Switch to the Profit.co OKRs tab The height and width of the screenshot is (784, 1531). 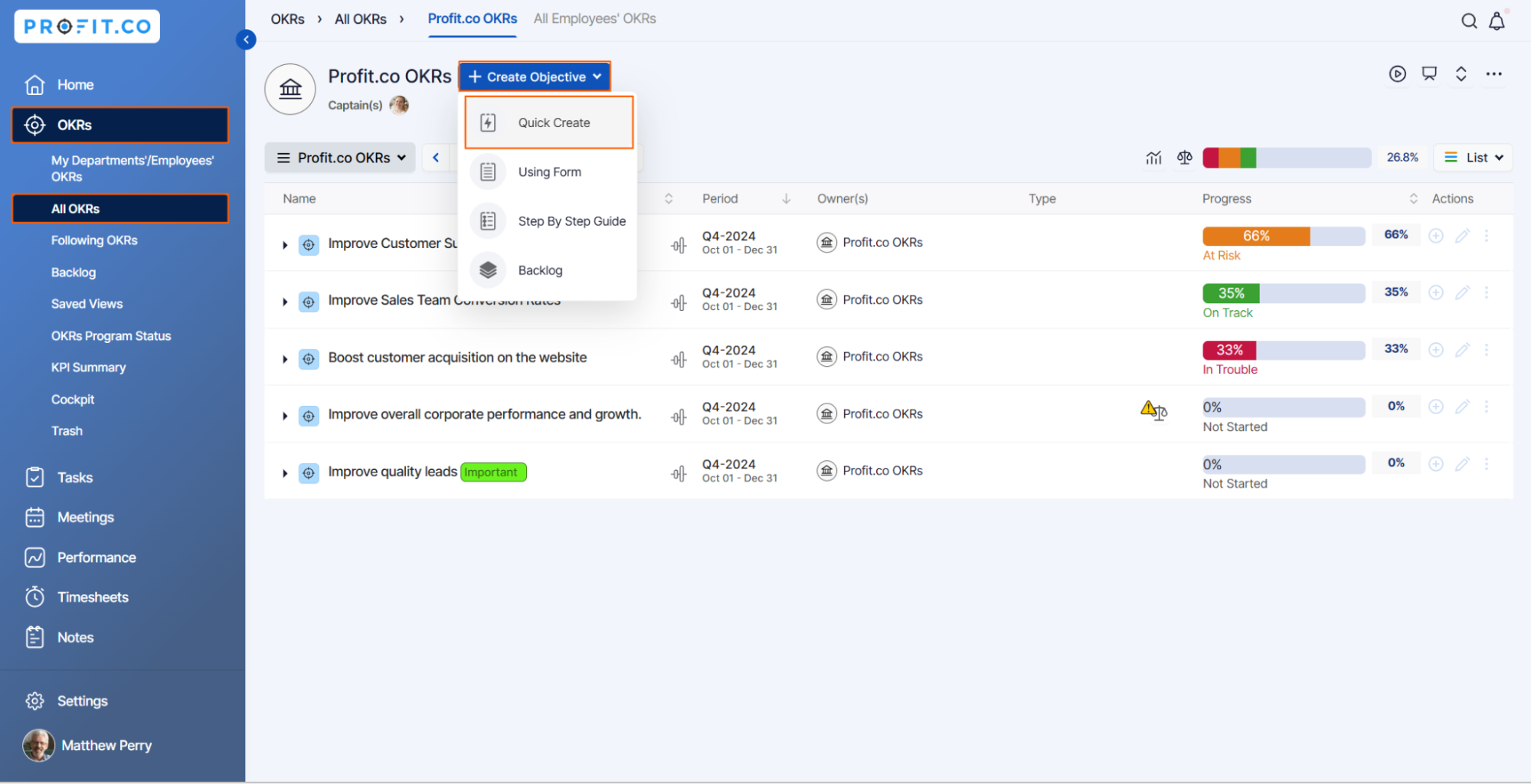coord(473,18)
